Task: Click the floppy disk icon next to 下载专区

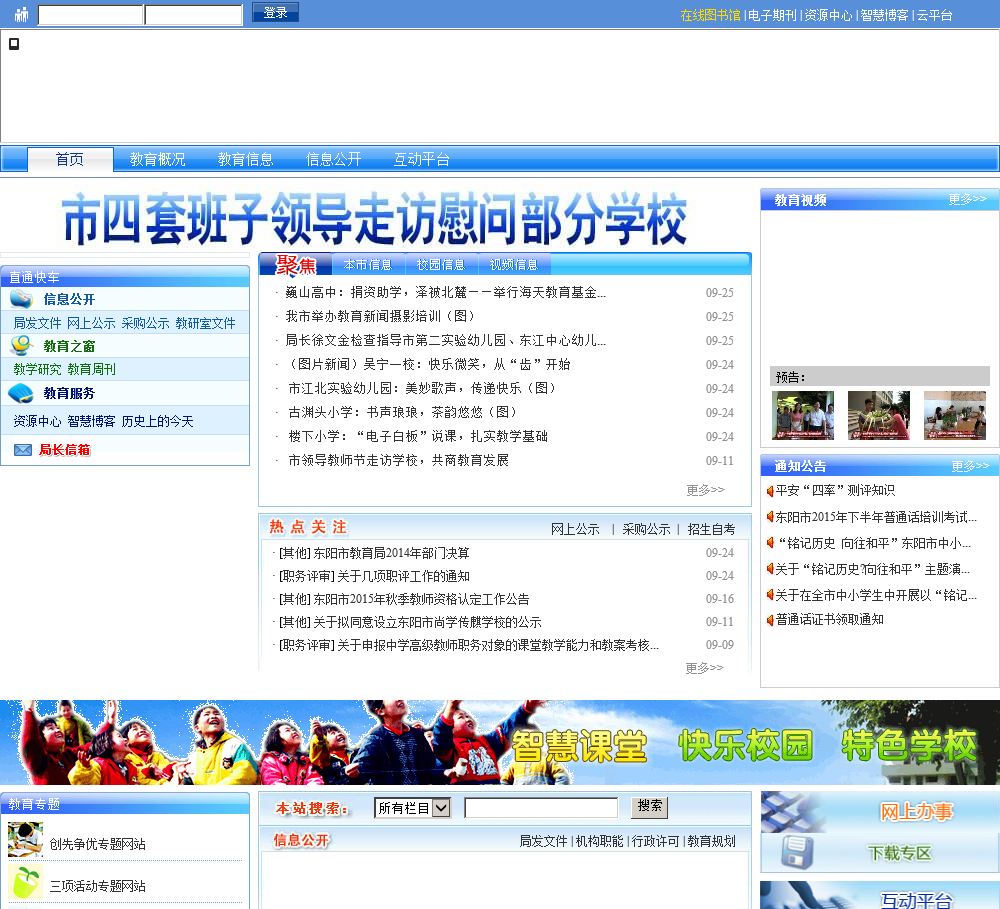Action: point(797,853)
